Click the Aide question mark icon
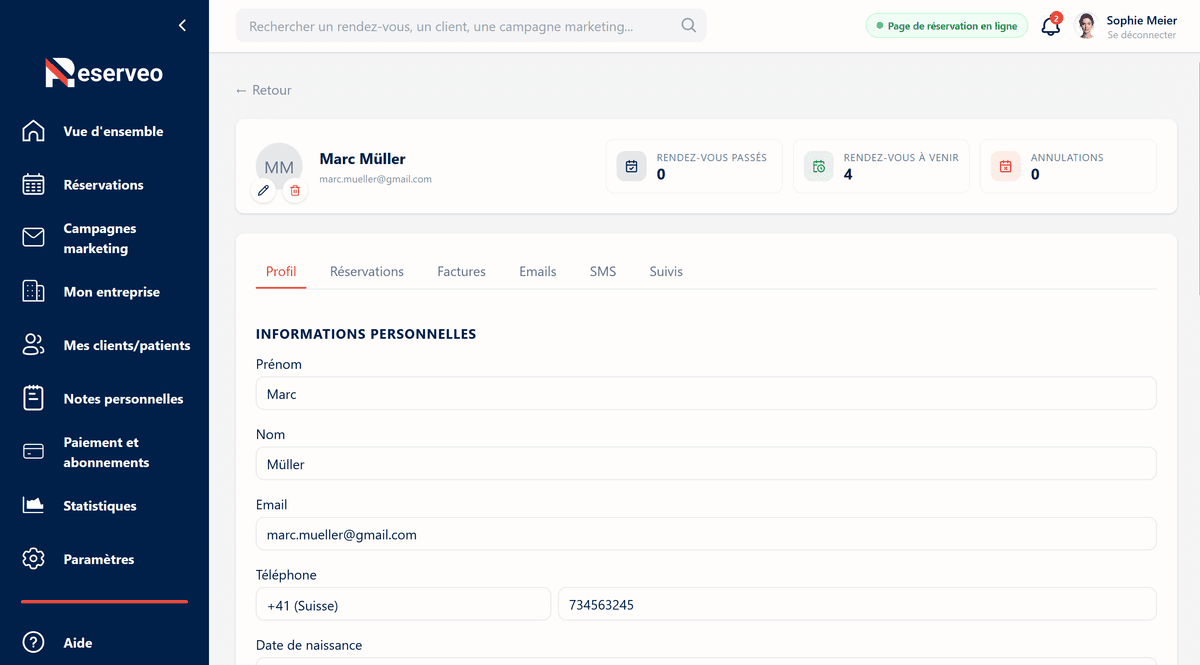1200x665 pixels. 34,643
